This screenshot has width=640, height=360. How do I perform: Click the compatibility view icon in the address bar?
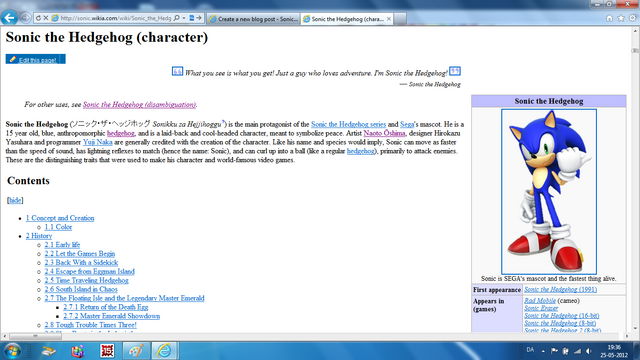click(191, 18)
